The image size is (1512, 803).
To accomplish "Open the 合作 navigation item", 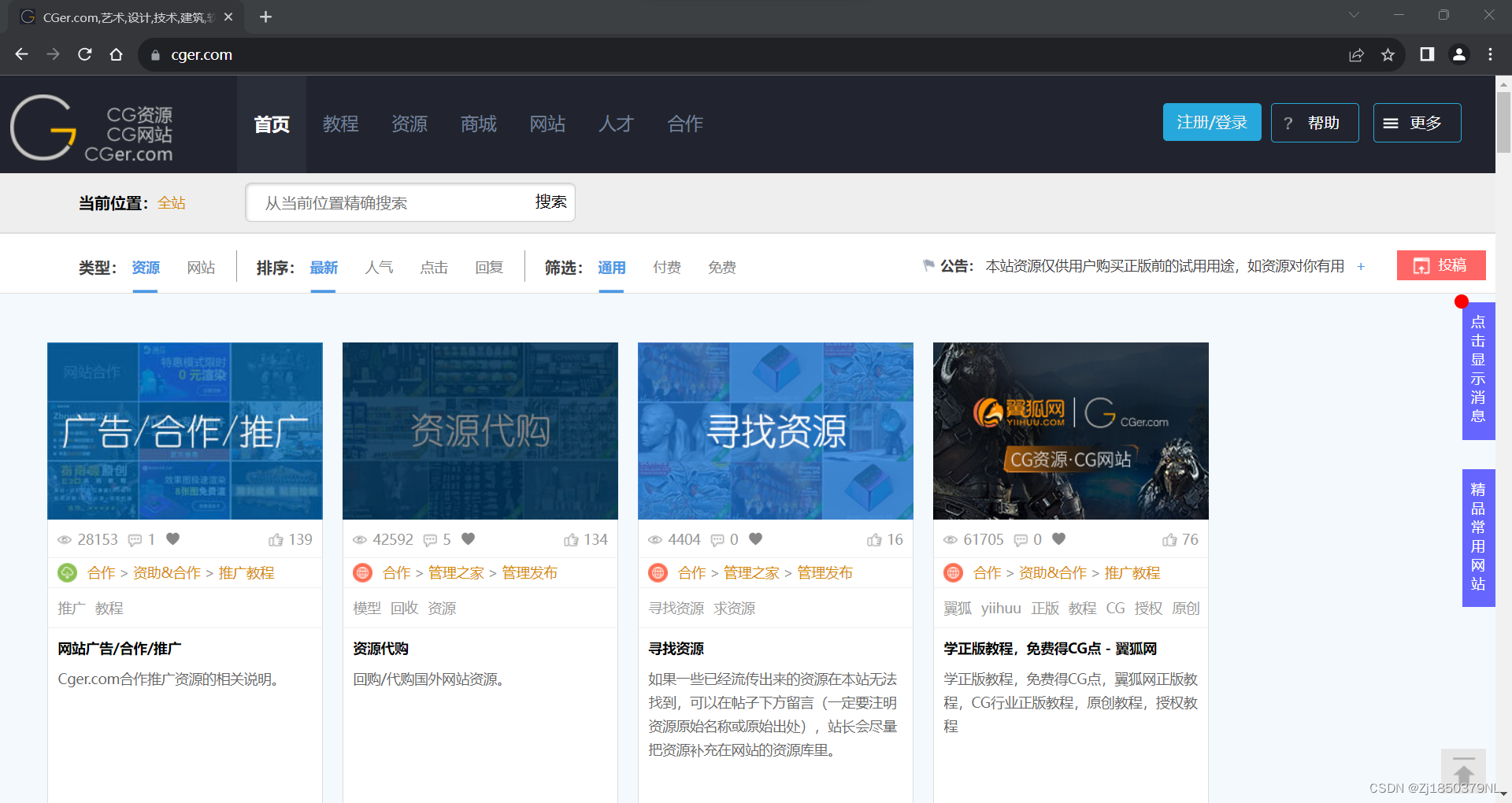I will [685, 124].
